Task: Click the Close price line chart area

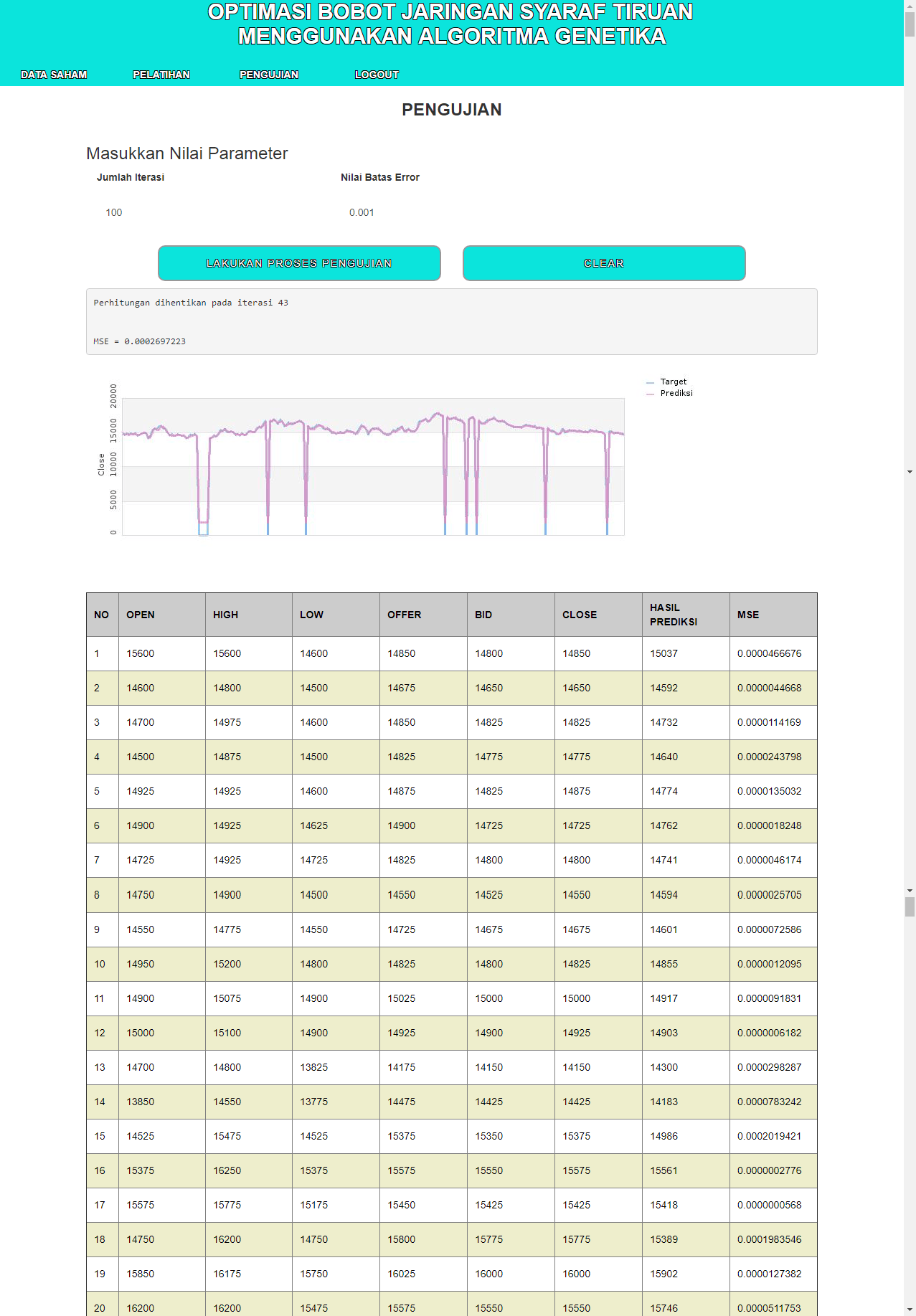Action: (373, 466)
